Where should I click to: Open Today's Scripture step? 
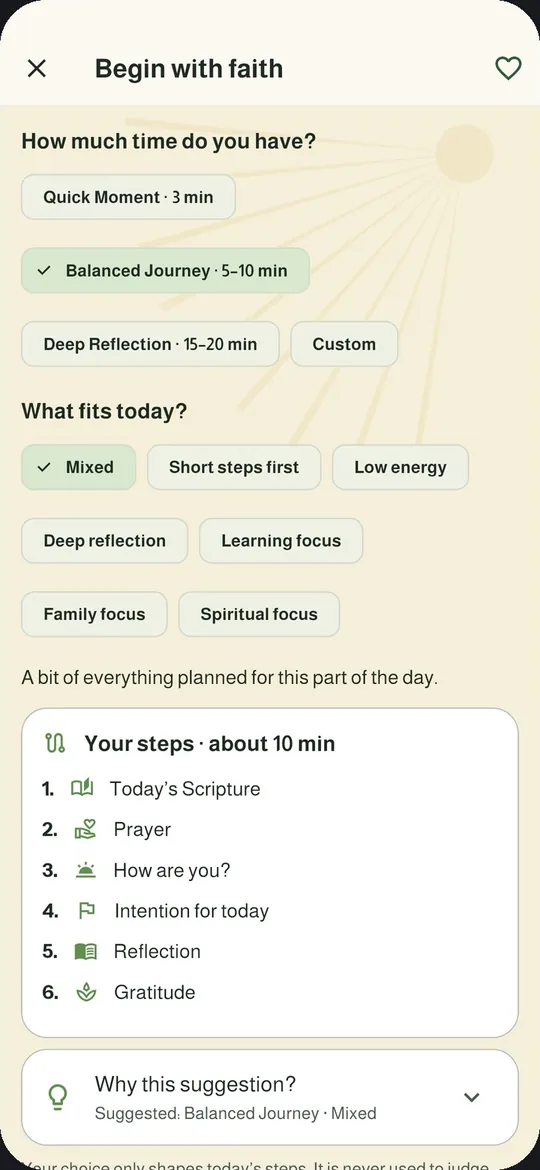coord(185,789)
